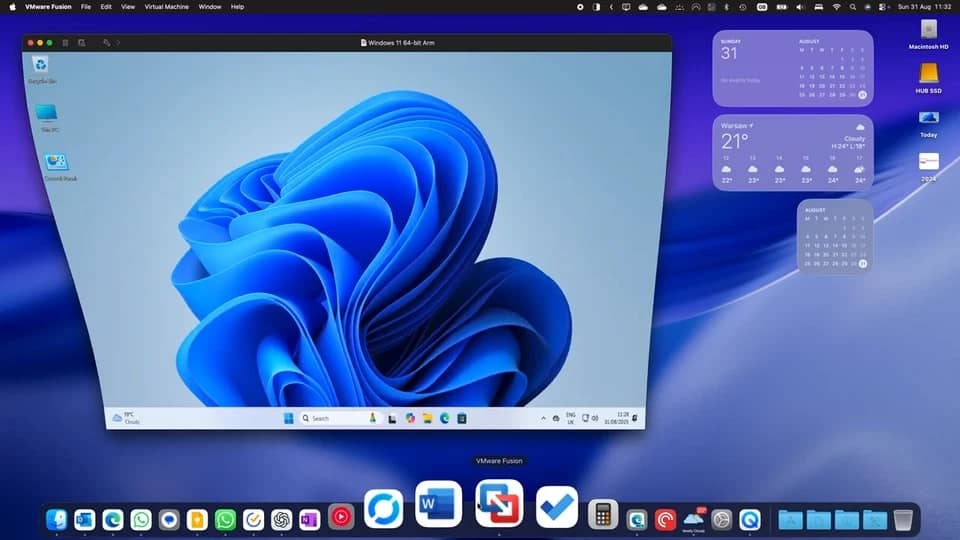
Task: Expand hidden icons chevron in Windows tray
Action: coord(543,418)
